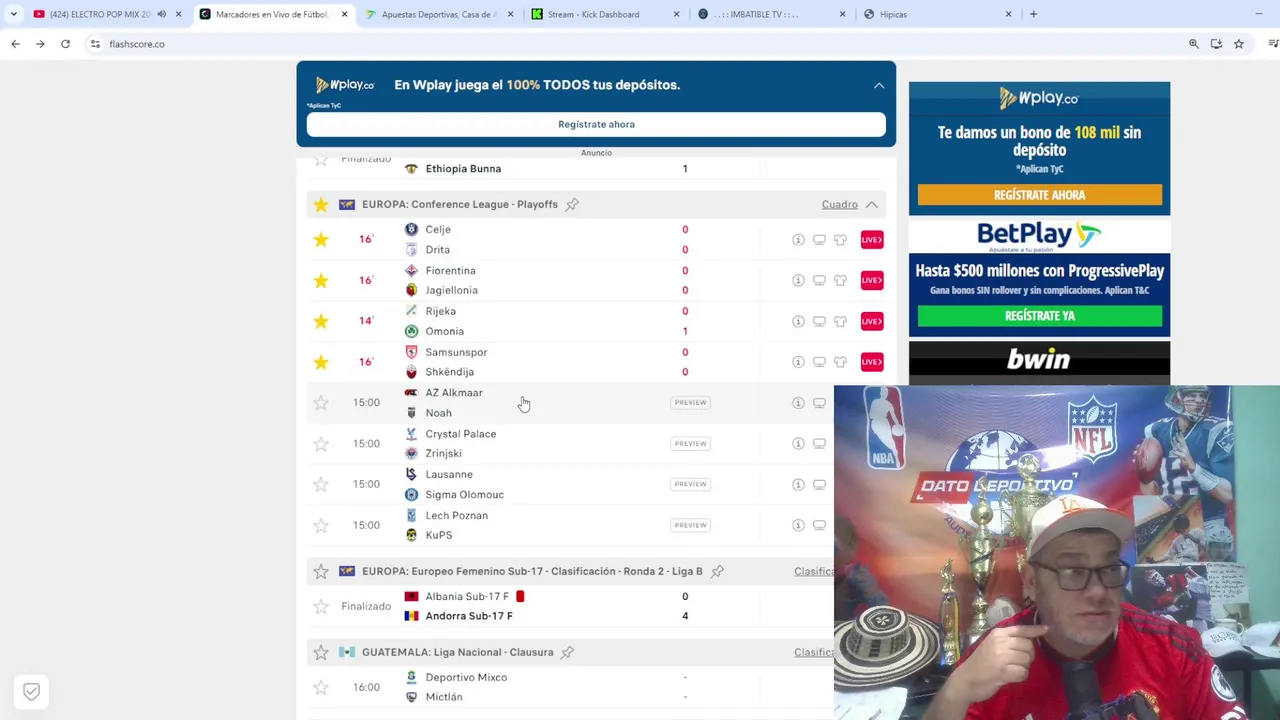Viewport: 1280px width, 720px height.
Task: Favorite the AZ Alkmaar vs Noah match
Action: (321, 403)
